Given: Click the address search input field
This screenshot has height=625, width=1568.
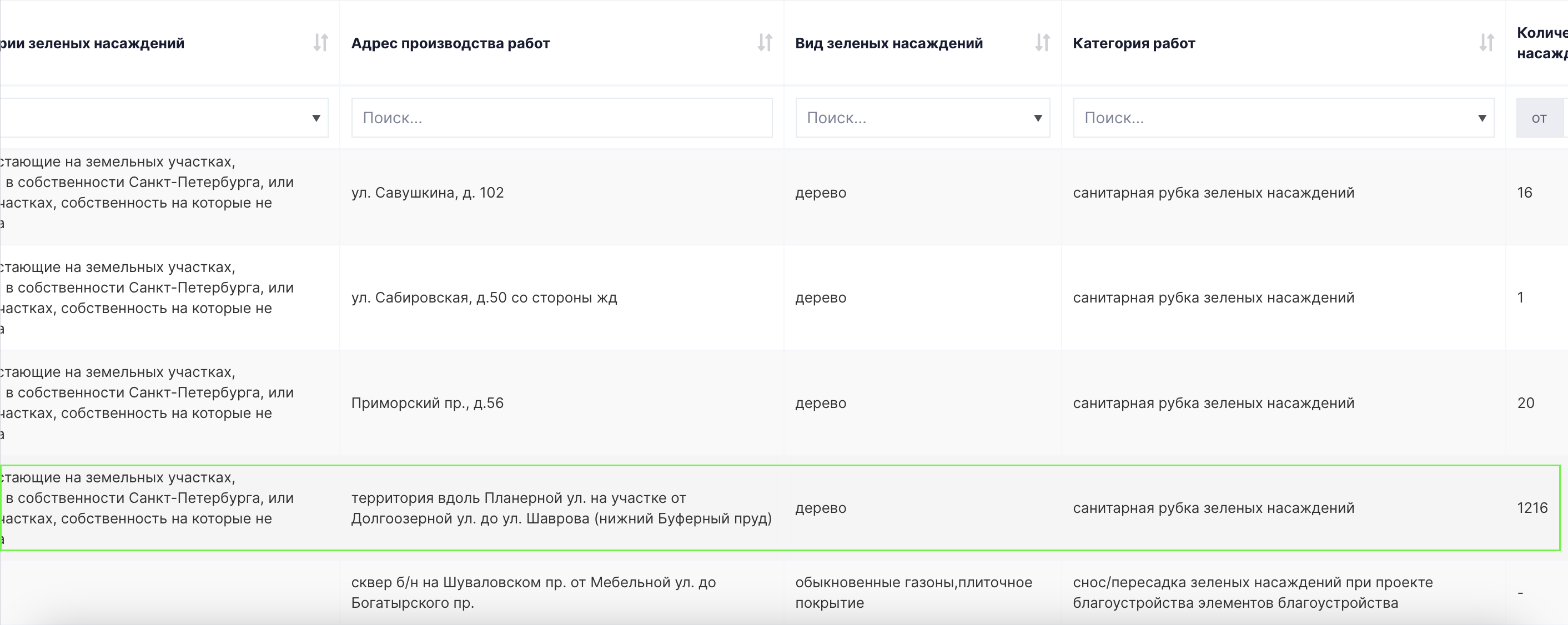Looking at the screenshot, I should [561, 118].
